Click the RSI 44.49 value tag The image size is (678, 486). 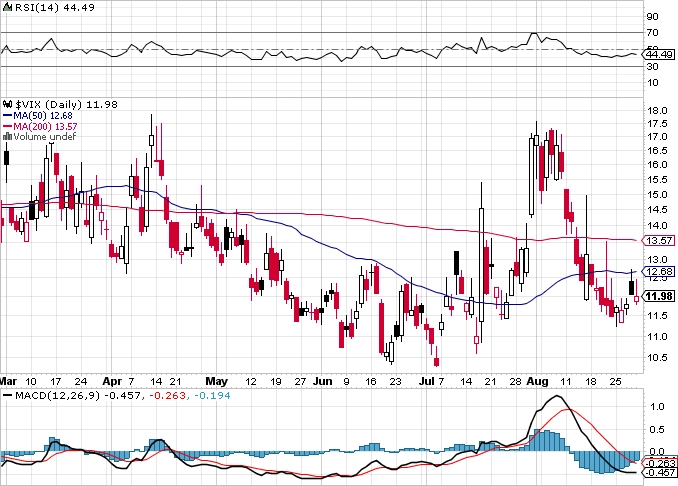(x=659, y=54)
